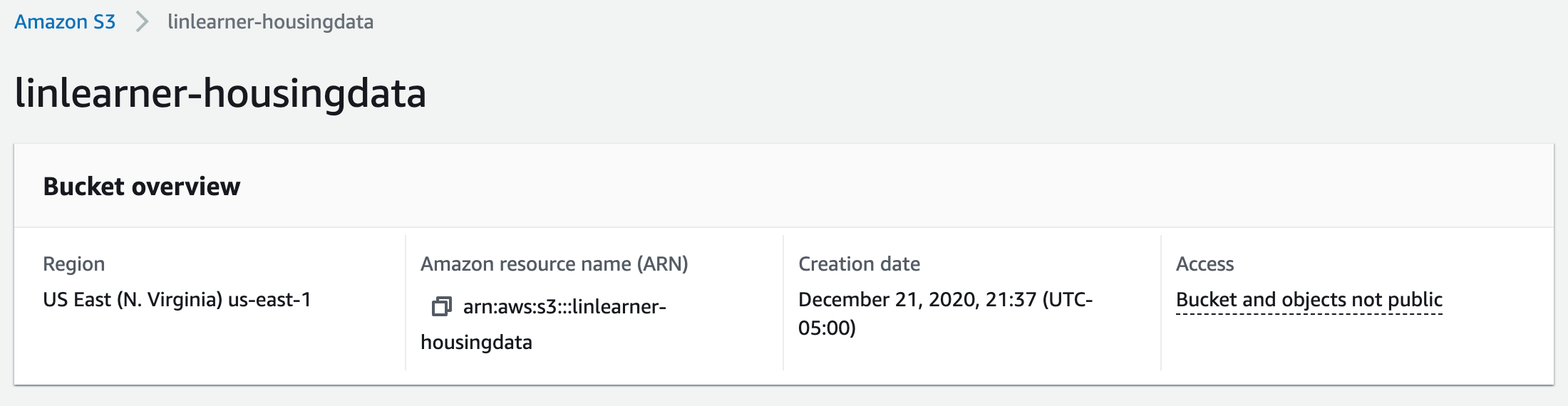Click the 21:37 creation time value

pyautogui.click(x=1011, y=300)
